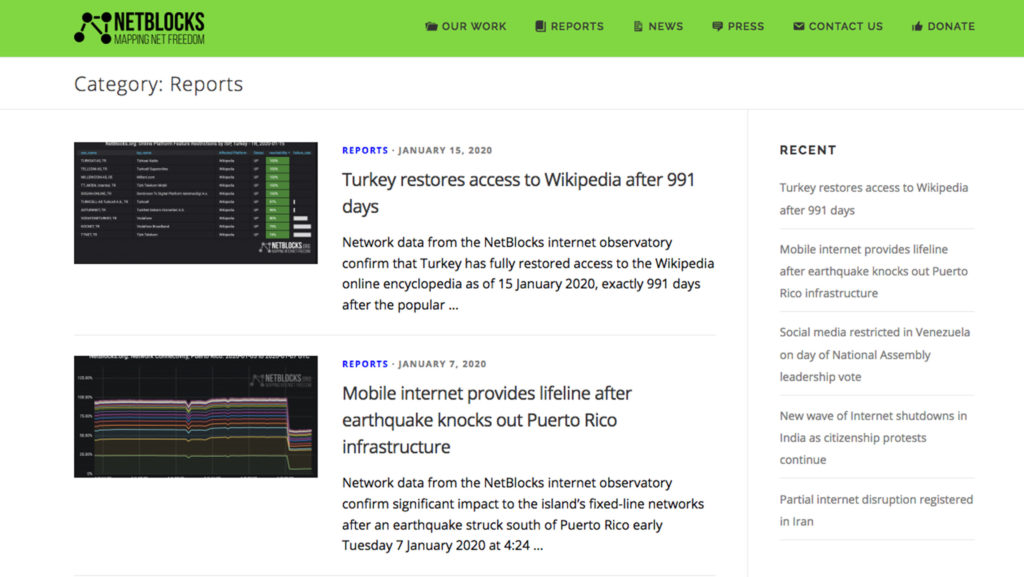
Task: Open the Puerto Rico network chart thumbnail
Action: tap(196, 416)
